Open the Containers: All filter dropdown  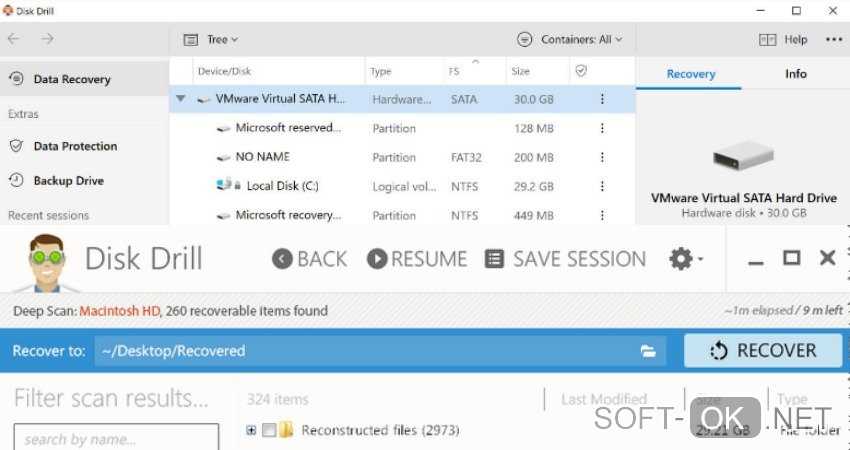(x=570, y=40)
